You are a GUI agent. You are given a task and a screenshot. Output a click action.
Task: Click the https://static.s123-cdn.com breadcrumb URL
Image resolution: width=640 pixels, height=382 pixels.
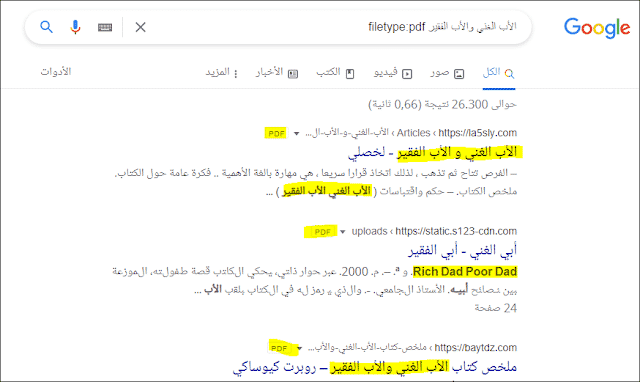coord(456,231)
